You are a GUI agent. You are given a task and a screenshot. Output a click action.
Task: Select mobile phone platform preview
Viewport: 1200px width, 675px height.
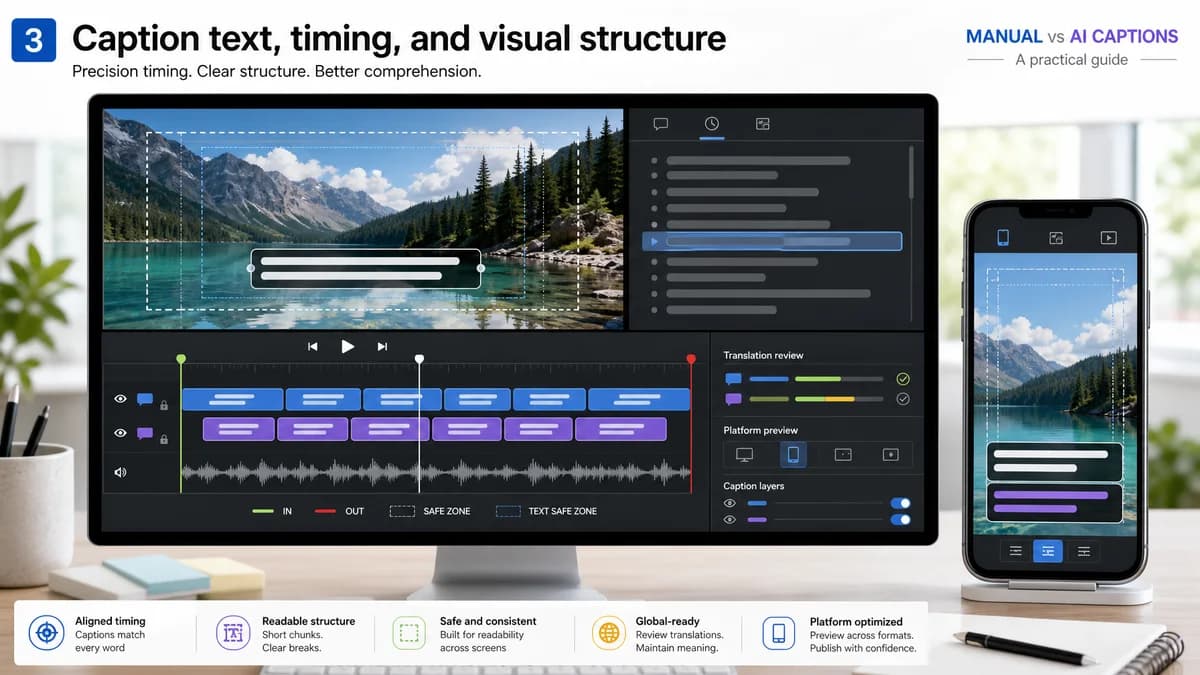[793, 455]
